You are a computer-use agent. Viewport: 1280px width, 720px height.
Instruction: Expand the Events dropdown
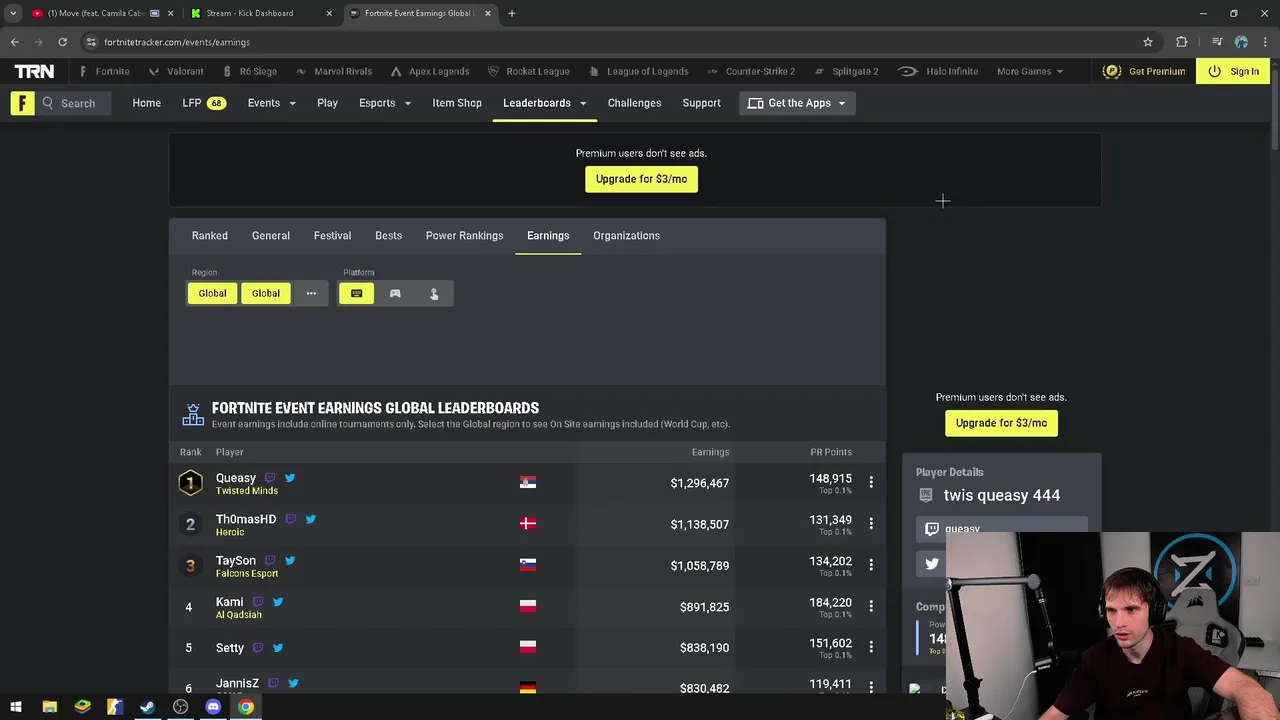pos(272,103)
